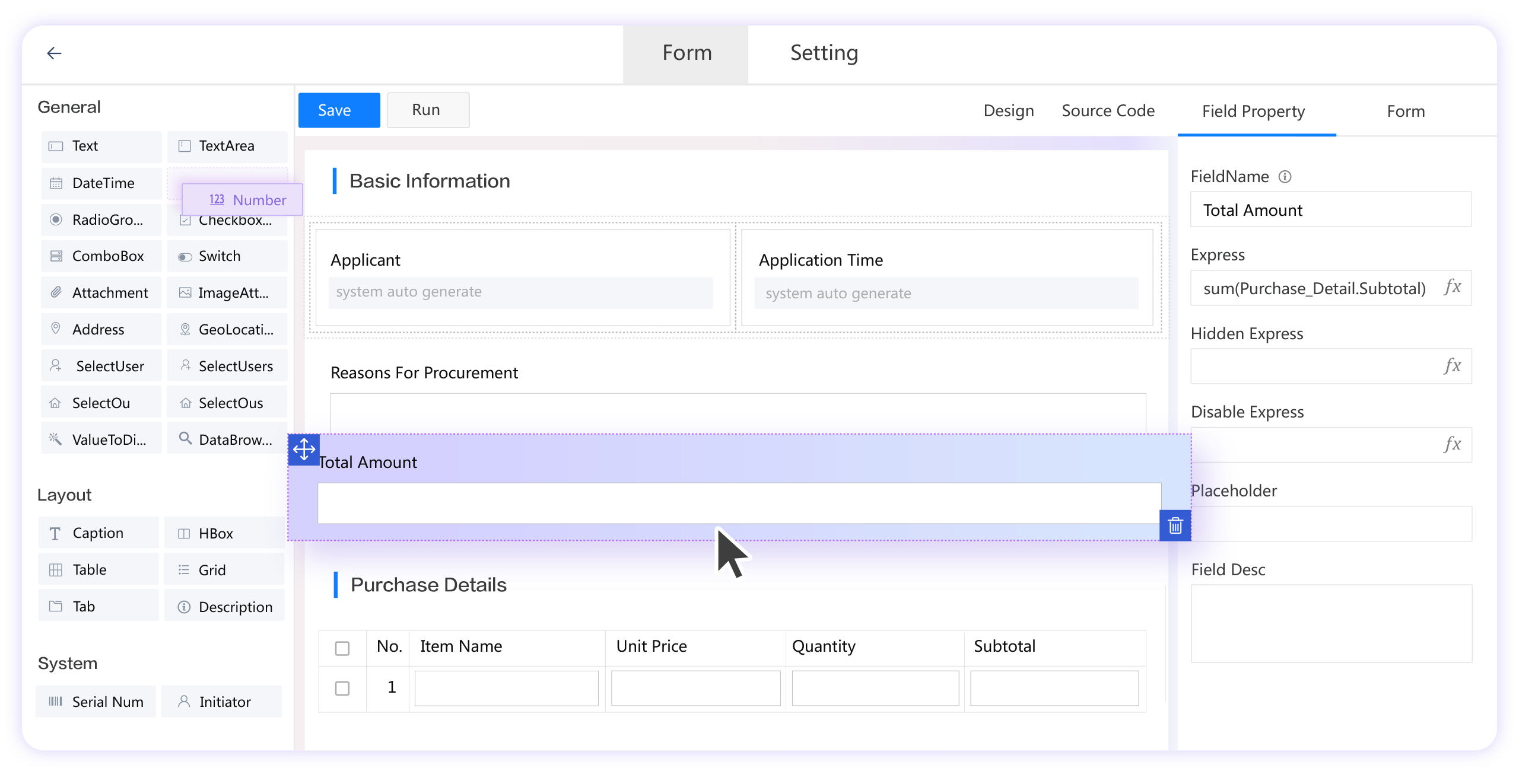Switch to the Setting tab
The height and width of the screenshot is (784, 1519).
tap(824, 53)
